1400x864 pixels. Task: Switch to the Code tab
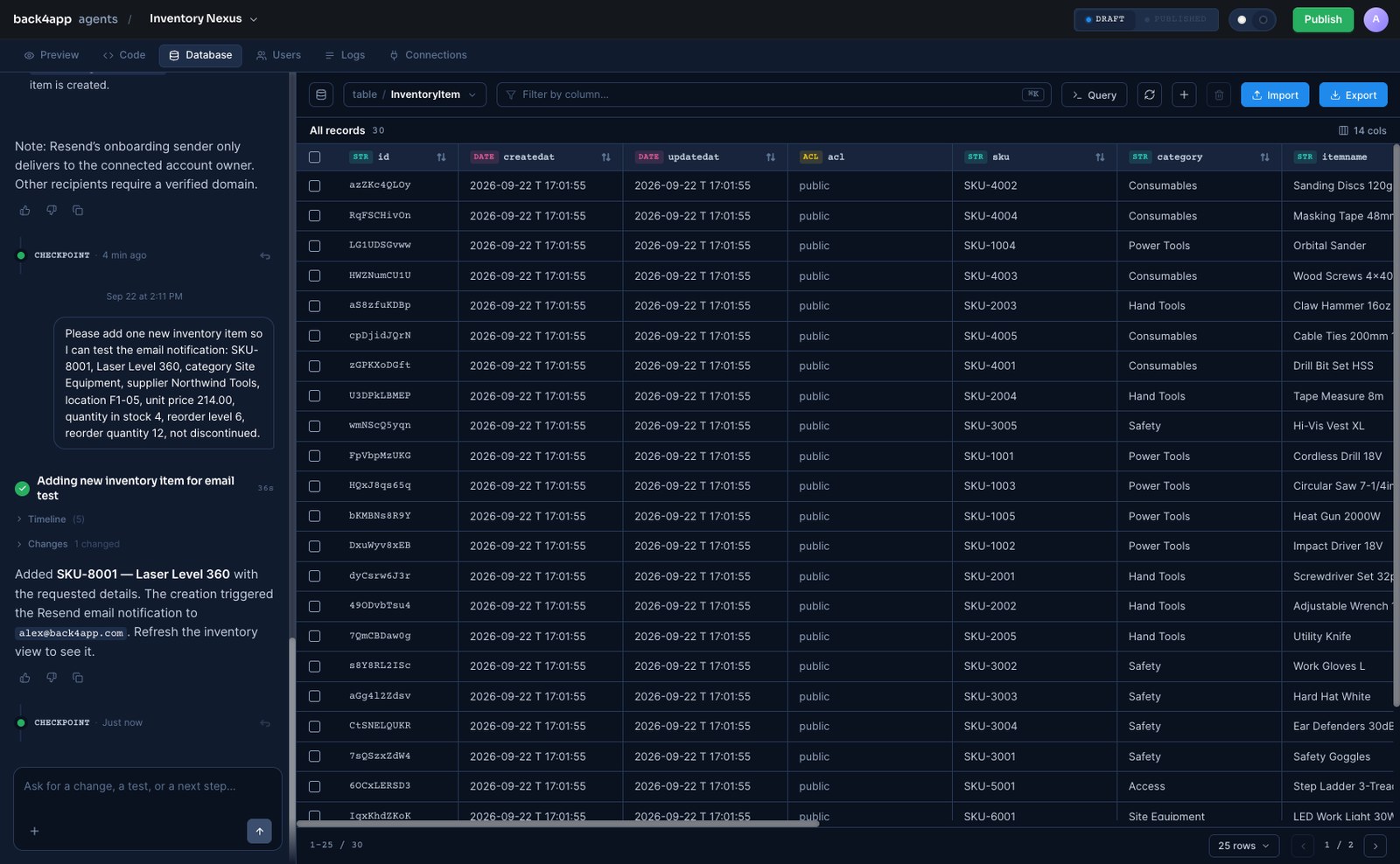point(124,55)
